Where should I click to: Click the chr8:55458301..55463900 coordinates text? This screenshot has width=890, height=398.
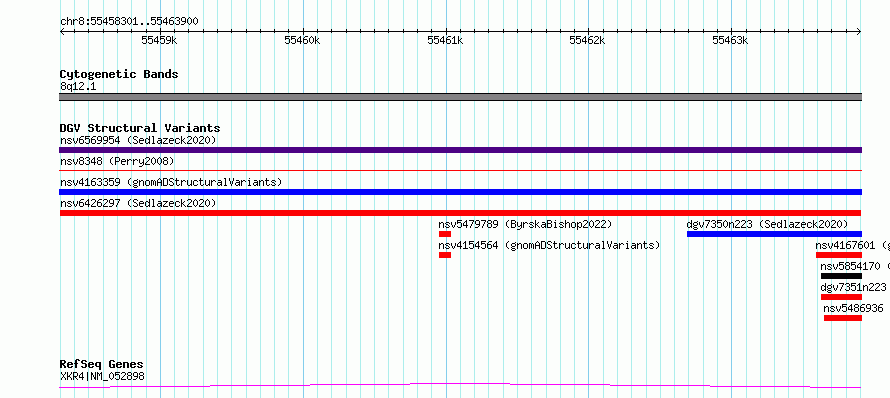click(x=129, y=22)
